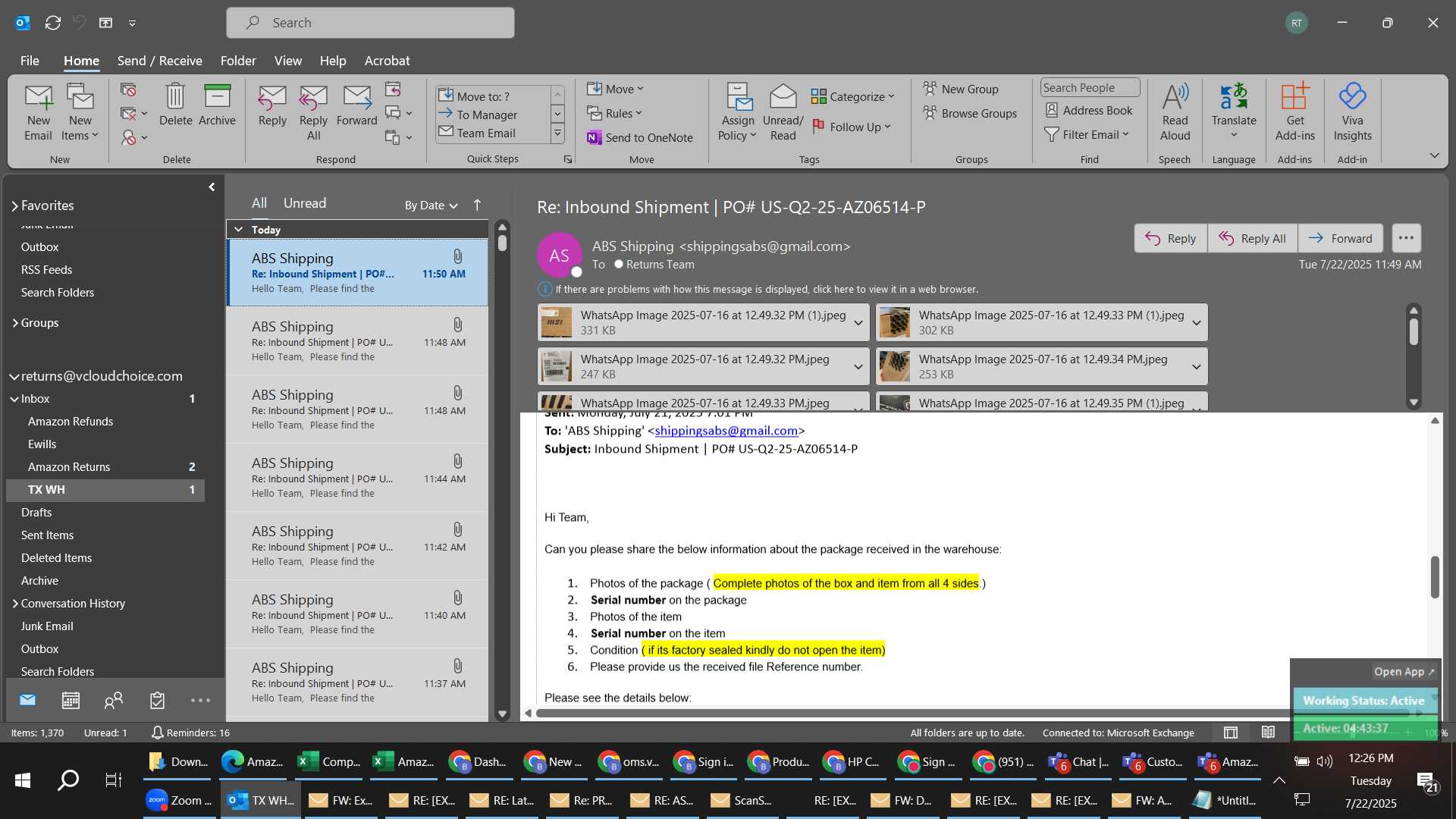
Task: Click the message list scrollbar thumb
Action: (502, 243)
